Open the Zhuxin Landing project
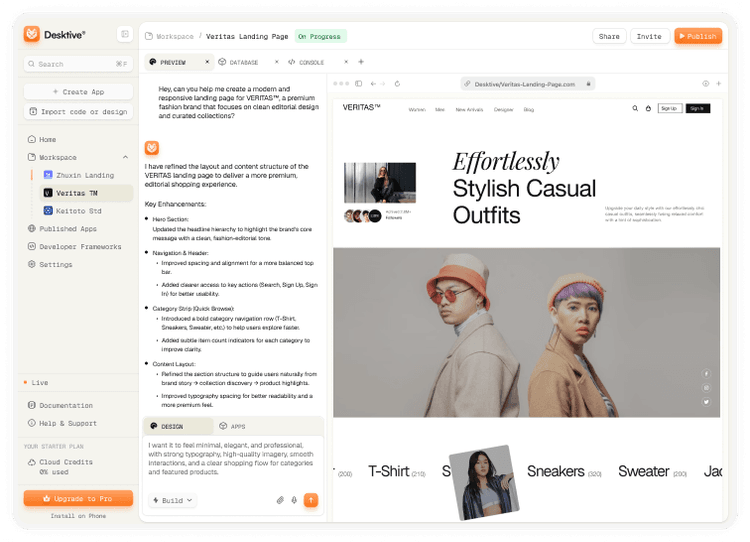The width and height of the screenshot is (750, 542). [85, 175]
